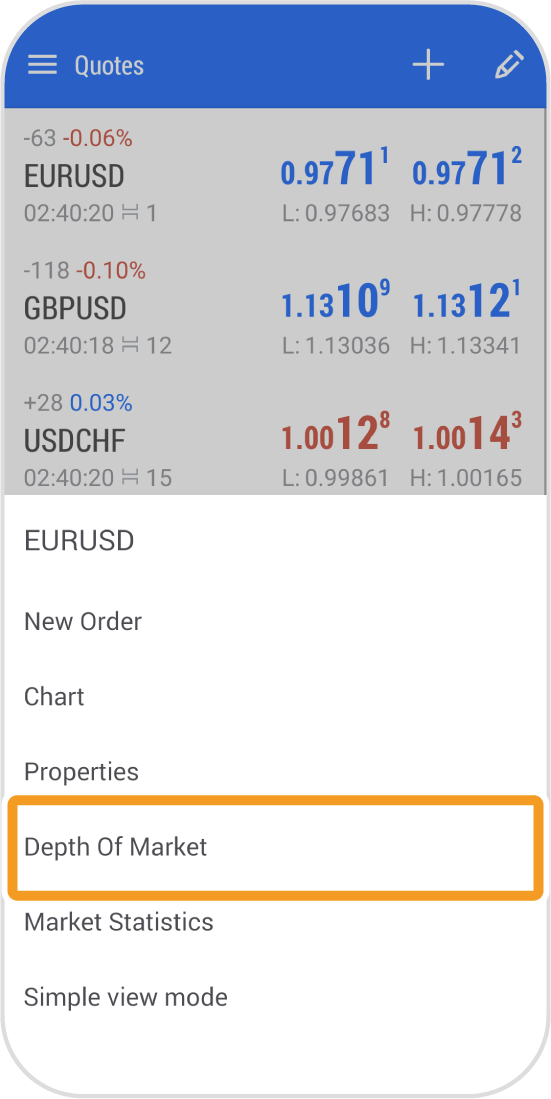Click the EURUSD spread icon
Screen dimensions: 551x1099
coord(130,212)
